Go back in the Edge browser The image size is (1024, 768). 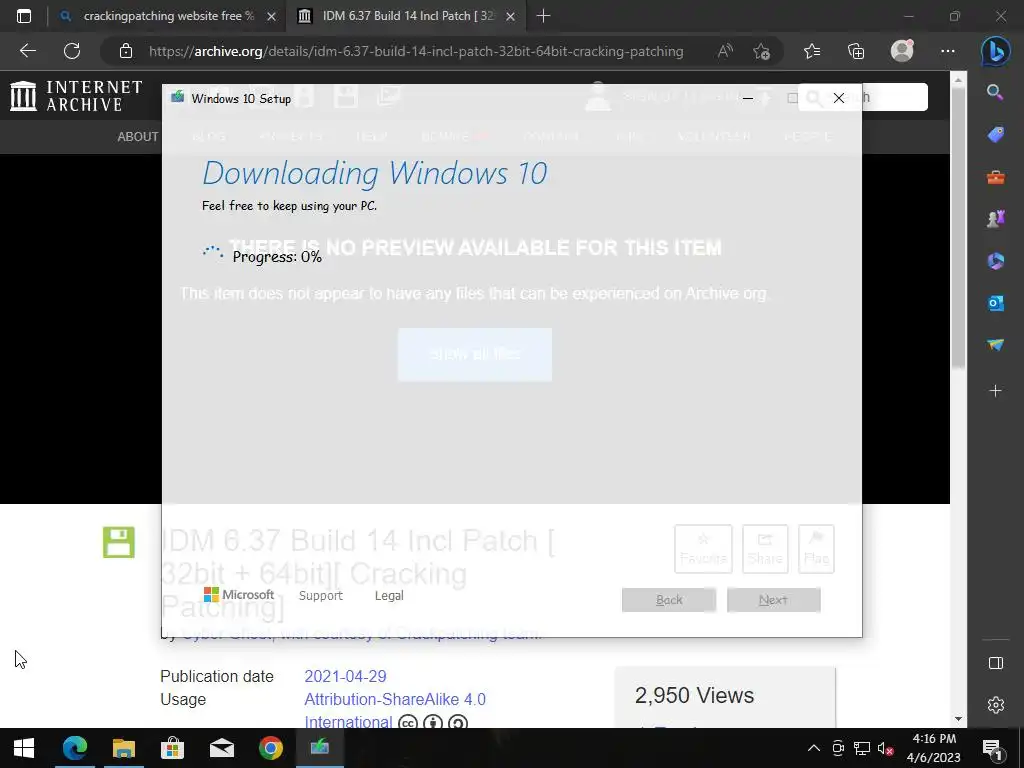pyautogui.click(x=27, y=51)
